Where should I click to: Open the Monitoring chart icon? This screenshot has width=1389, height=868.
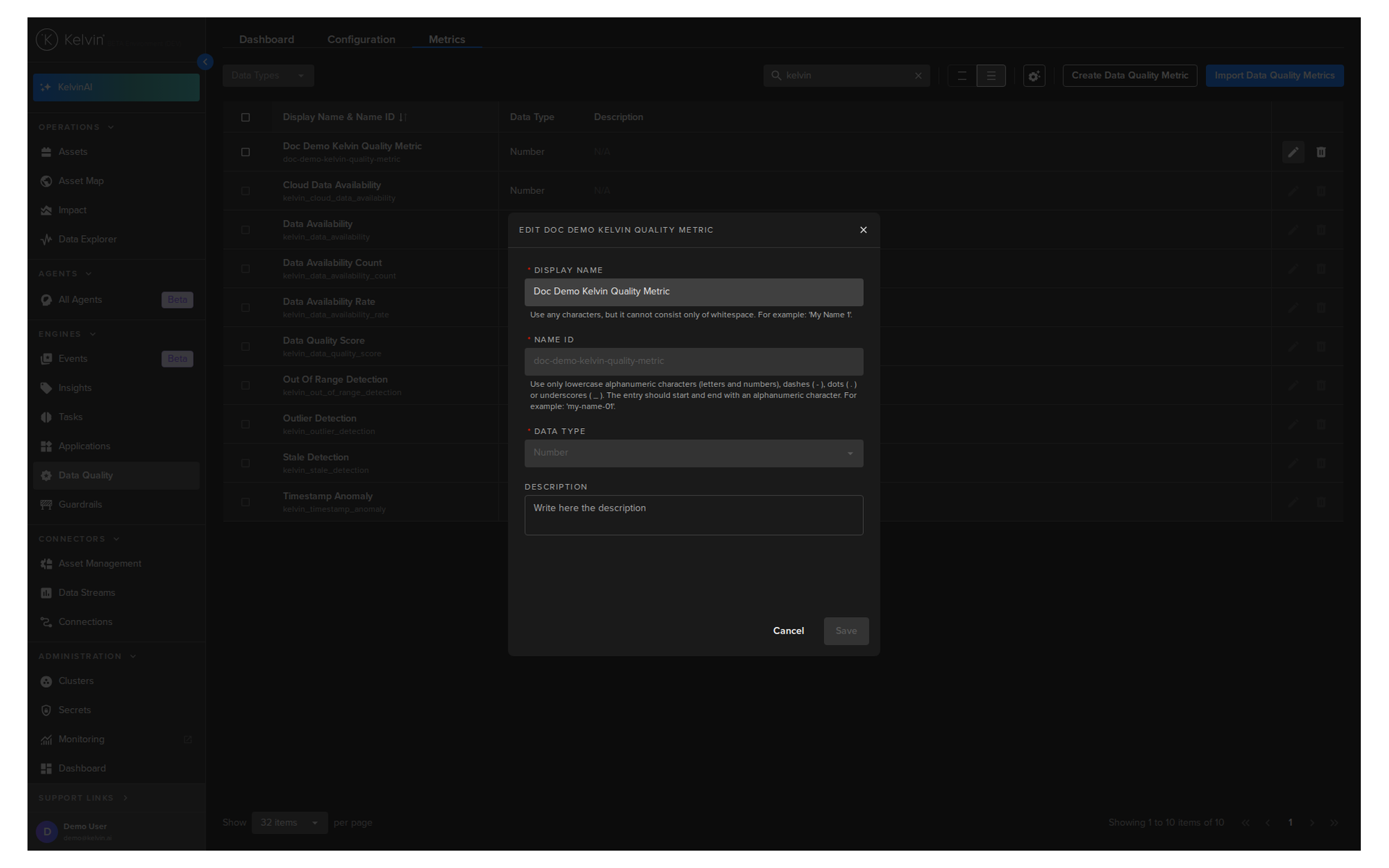tap(46, 740)
